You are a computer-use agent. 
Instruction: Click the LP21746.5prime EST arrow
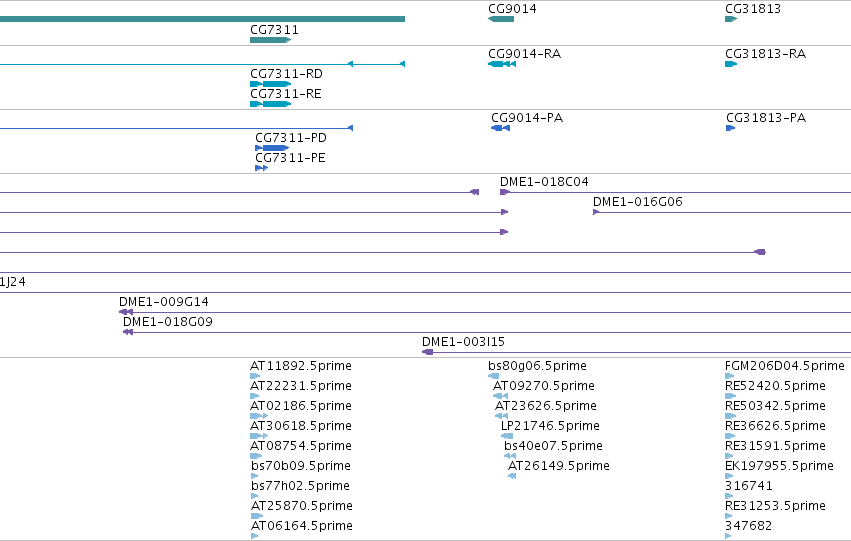(507, 436)
